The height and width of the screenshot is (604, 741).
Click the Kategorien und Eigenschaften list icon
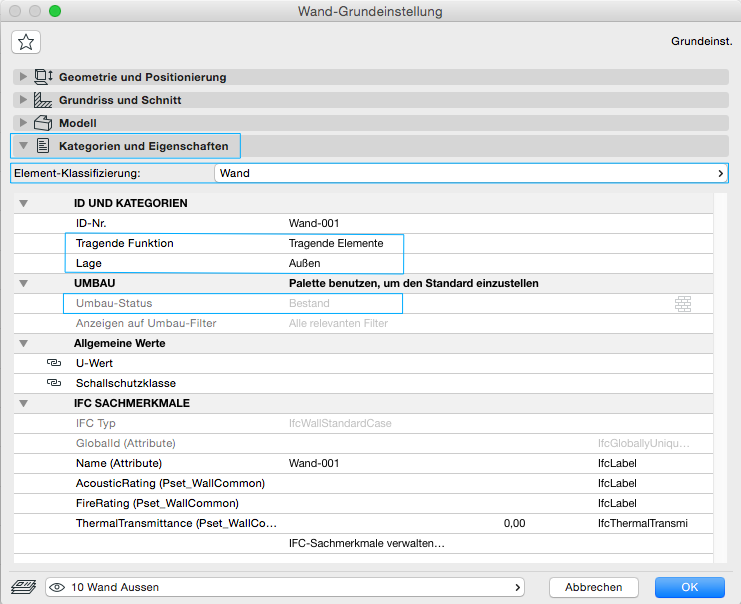click(x=43, y=146)
